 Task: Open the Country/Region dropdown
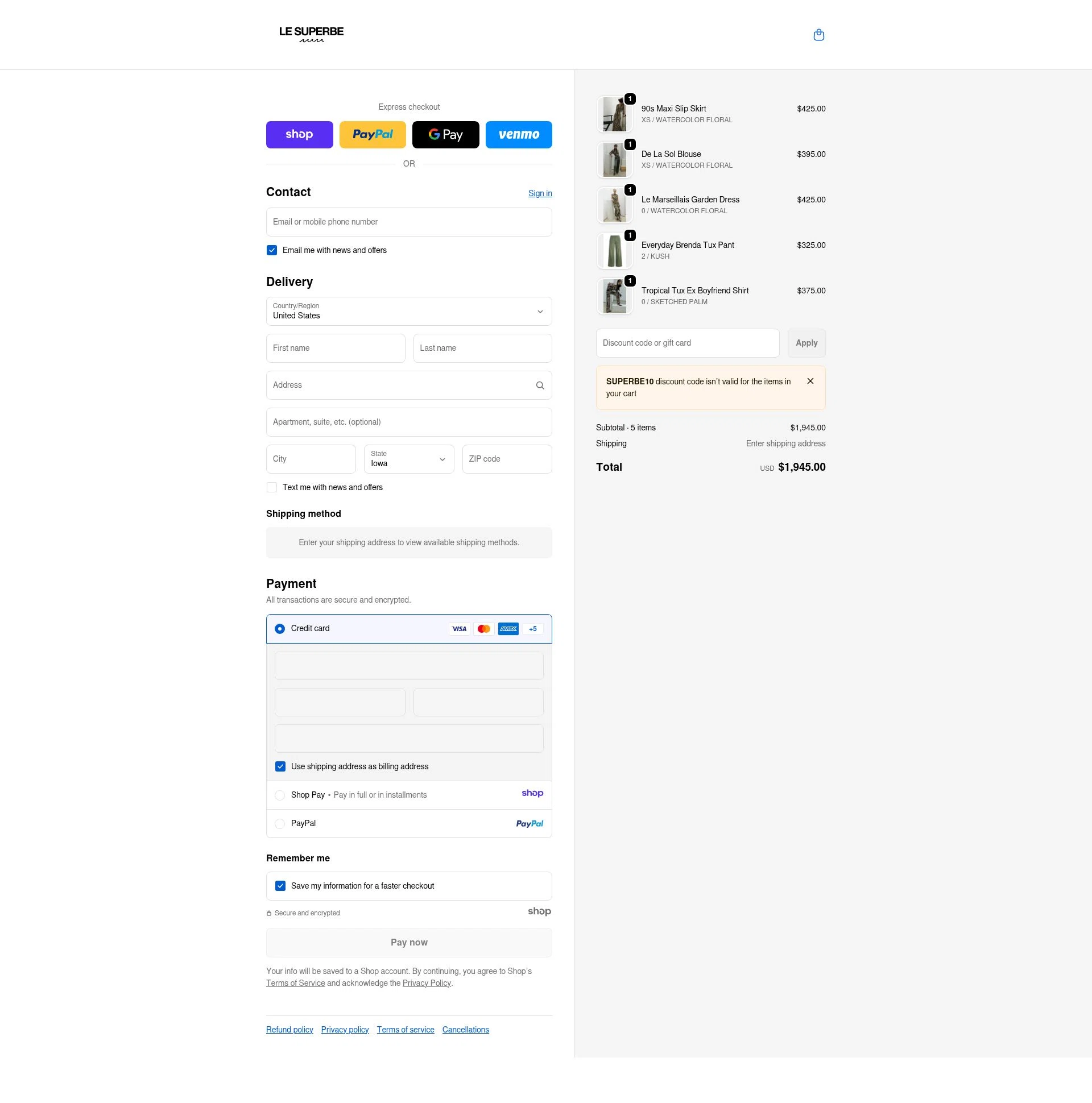coord(409,311)
